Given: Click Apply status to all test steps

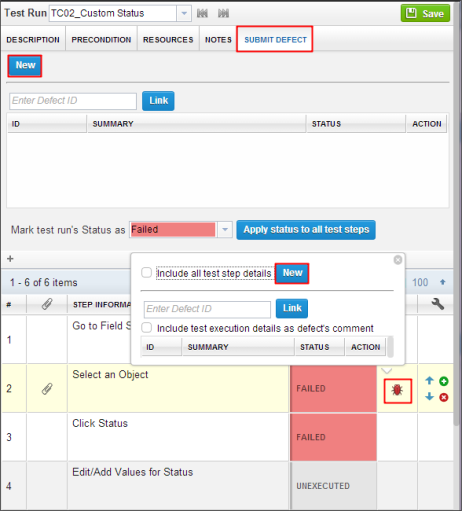Looking at the screenshot, I should click(x=306, y=230).
